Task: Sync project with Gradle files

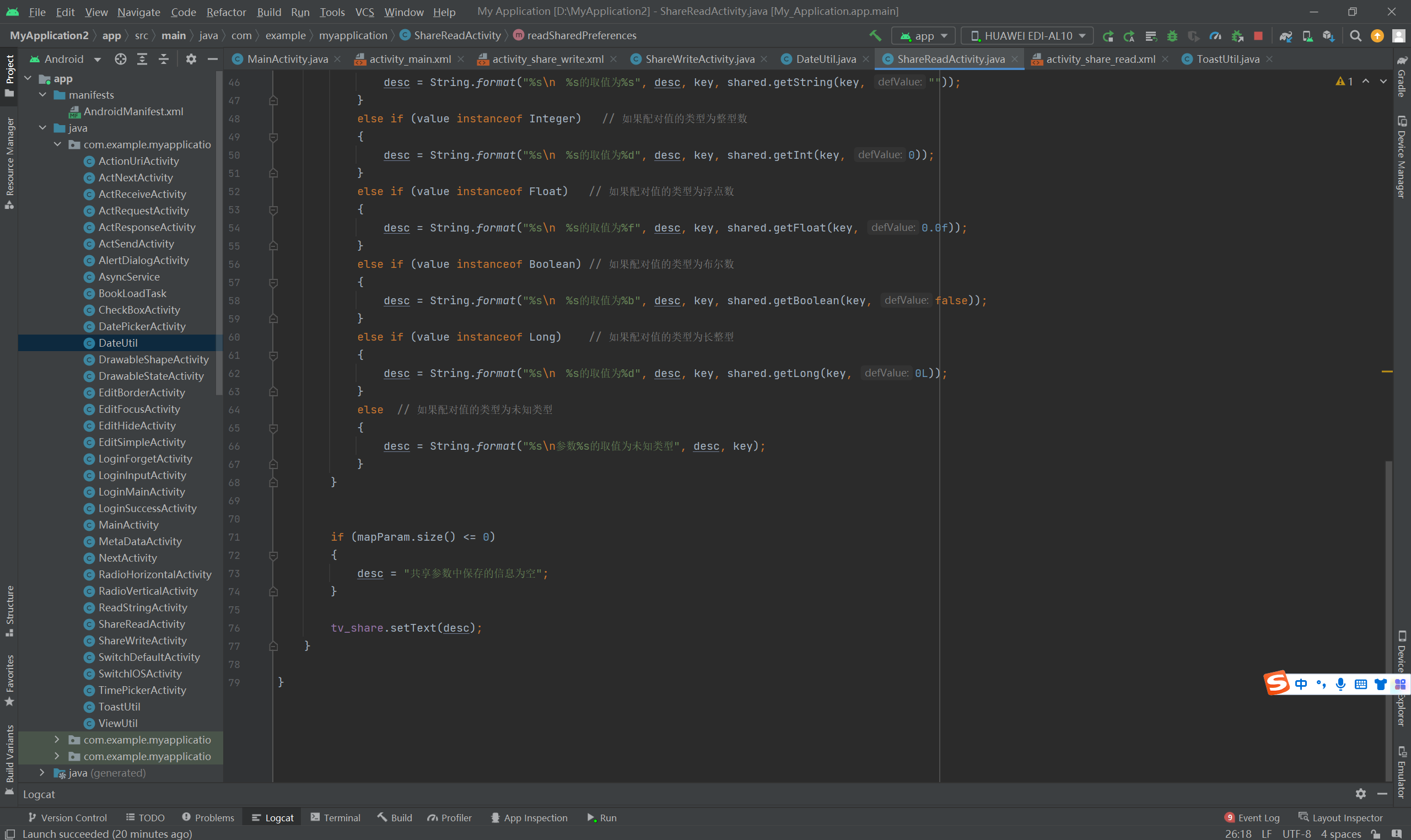Action: tap(1285, 36)
